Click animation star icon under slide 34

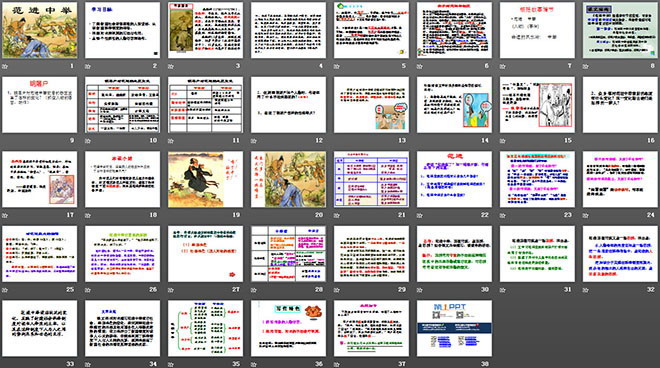click(88, 364)
